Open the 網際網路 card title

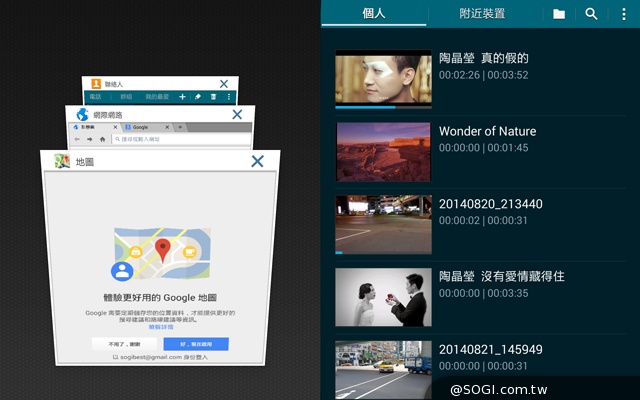pyautogui.click(x=108, y=115)
